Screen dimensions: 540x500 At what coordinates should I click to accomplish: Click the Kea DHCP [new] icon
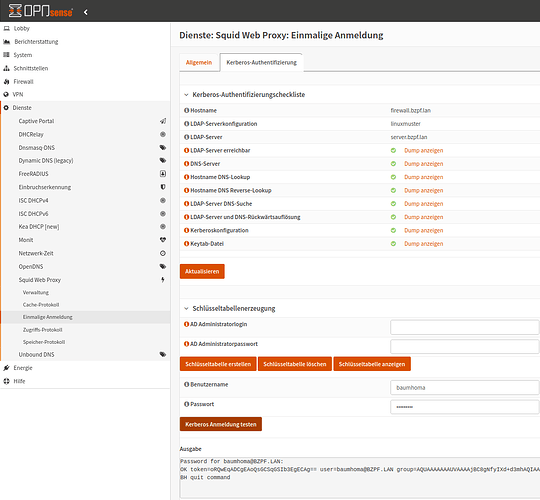pyautogui.click(x=163, y=227)
